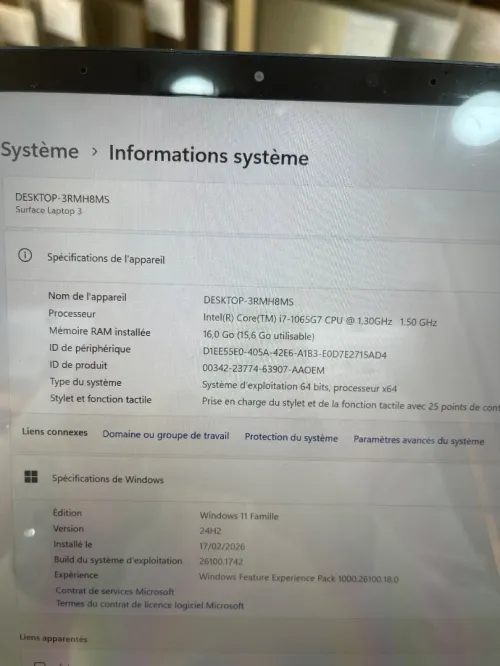
Task: Click the Surface Laptop 3 model text
Action: click(48, 210)
